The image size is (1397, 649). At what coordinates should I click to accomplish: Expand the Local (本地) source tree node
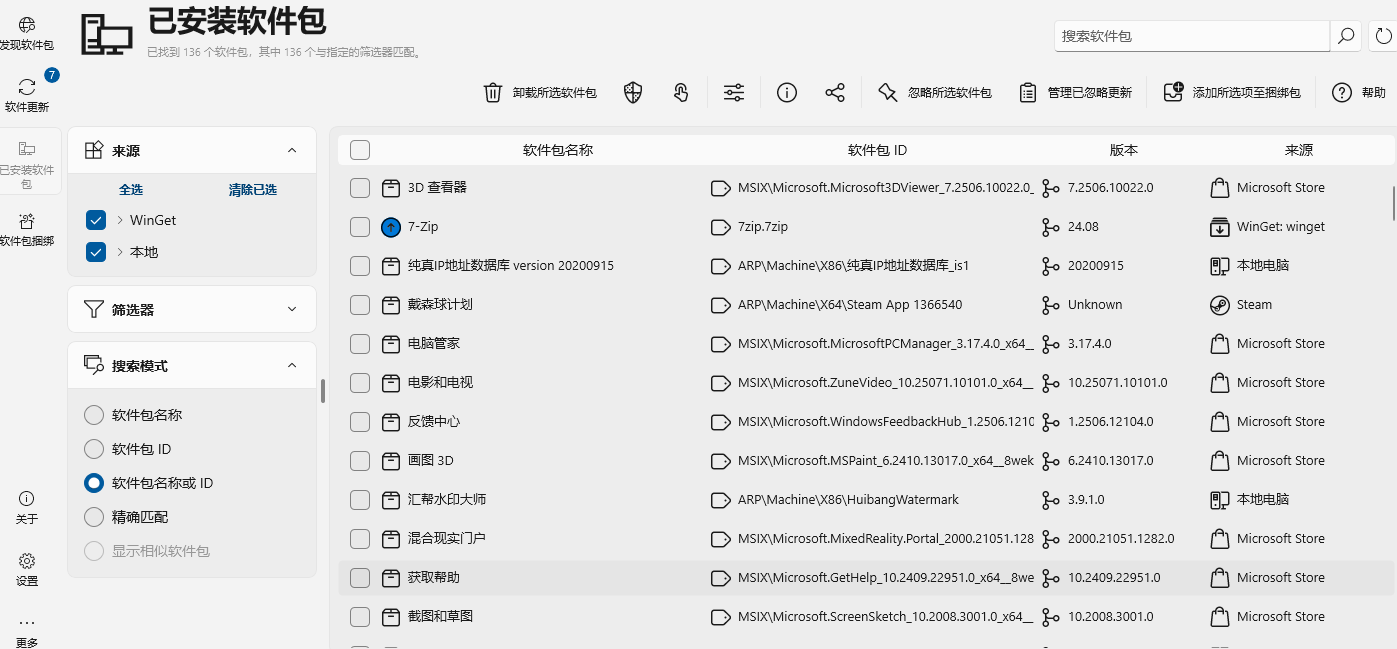point(120,252)
